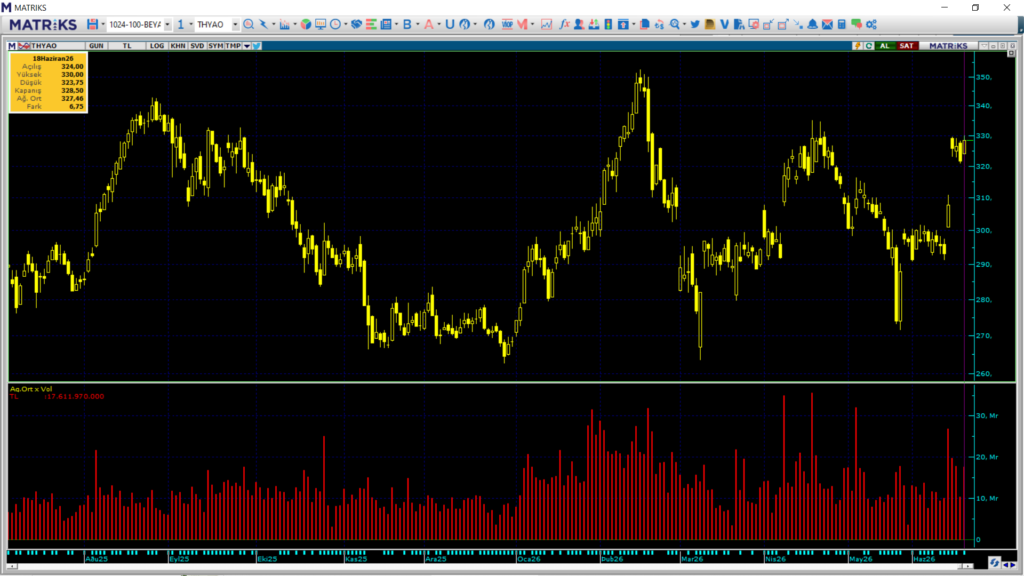Click the traffic light icon
The image size is (1024, 576).
608,24
